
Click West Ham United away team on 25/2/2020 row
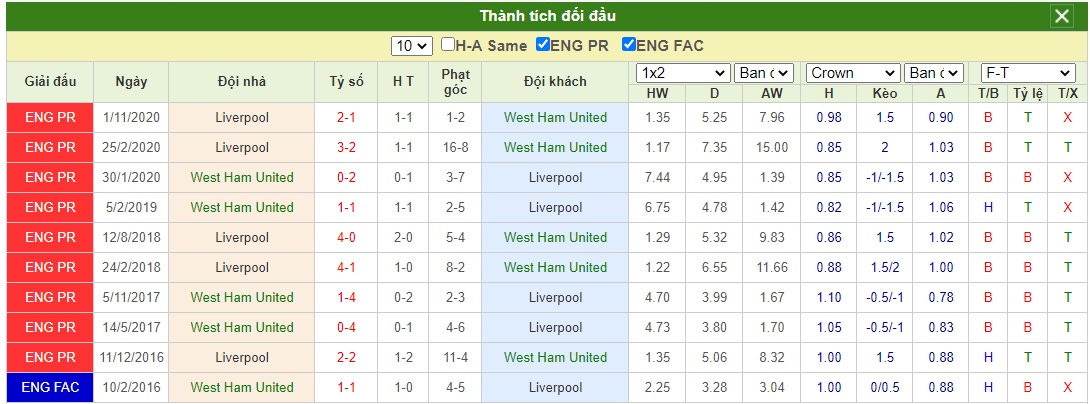tap(555, 147)
